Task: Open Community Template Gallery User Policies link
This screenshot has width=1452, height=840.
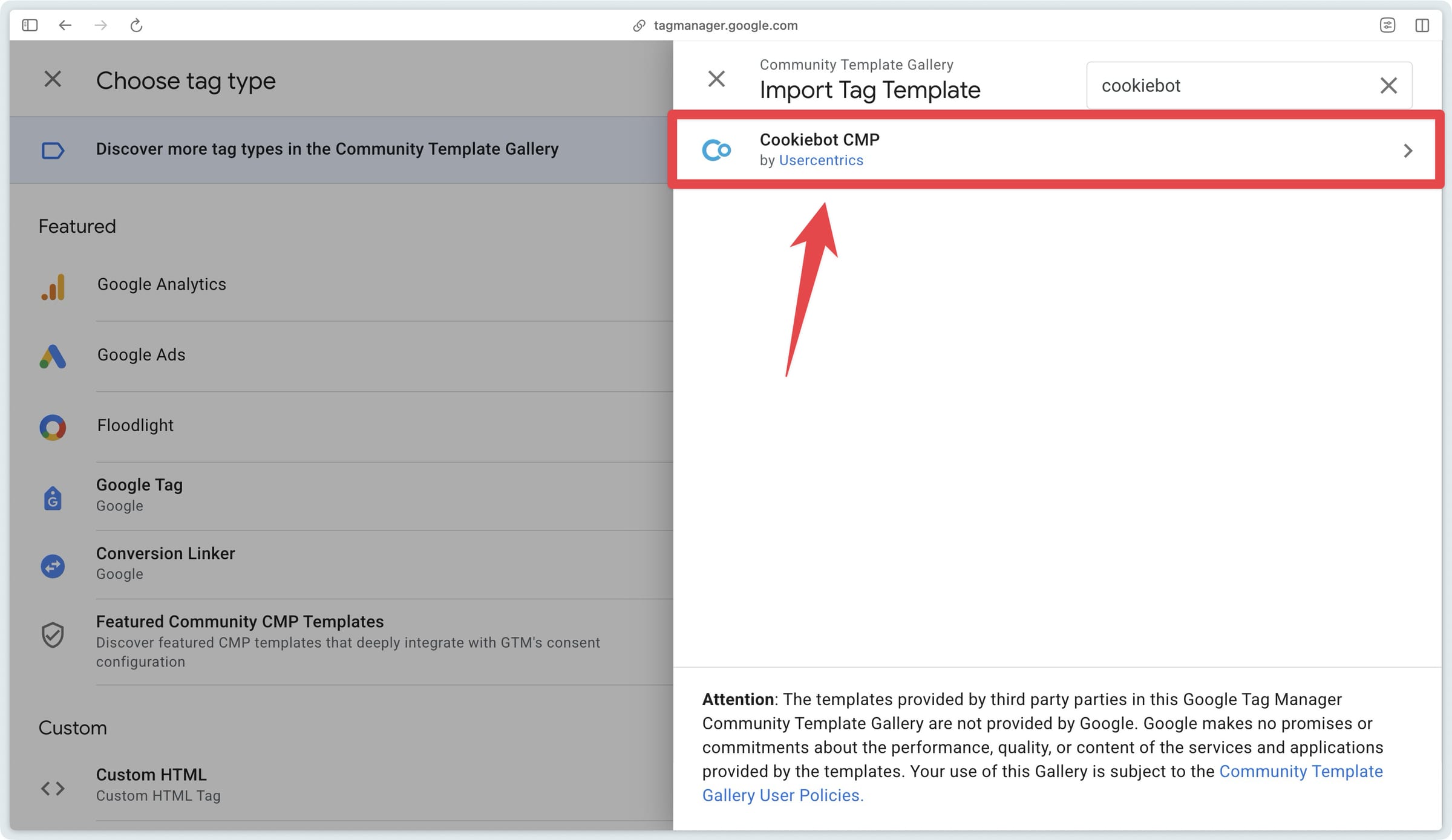Action: pos(1042,783)
